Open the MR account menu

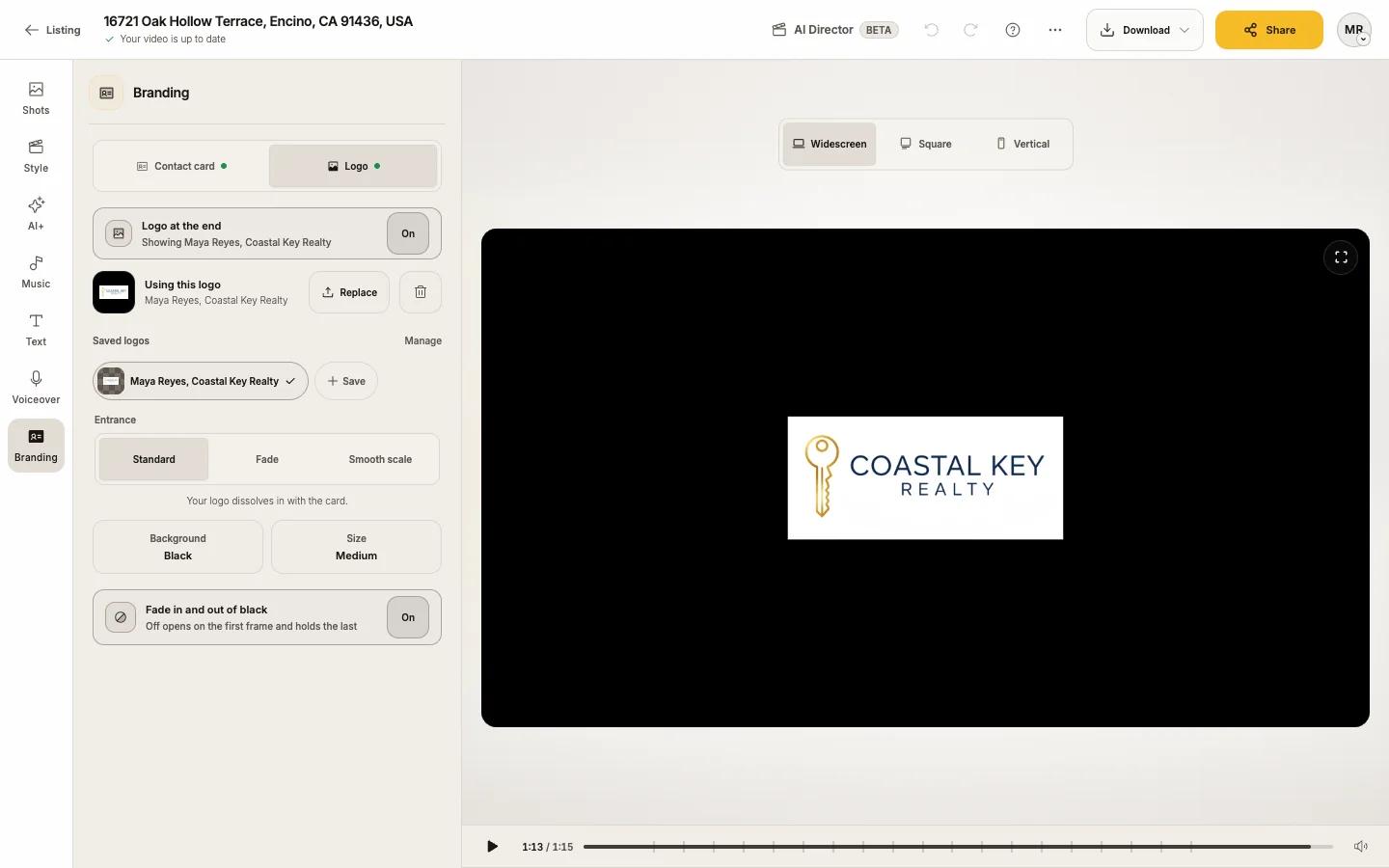(x=1354, y=30)
